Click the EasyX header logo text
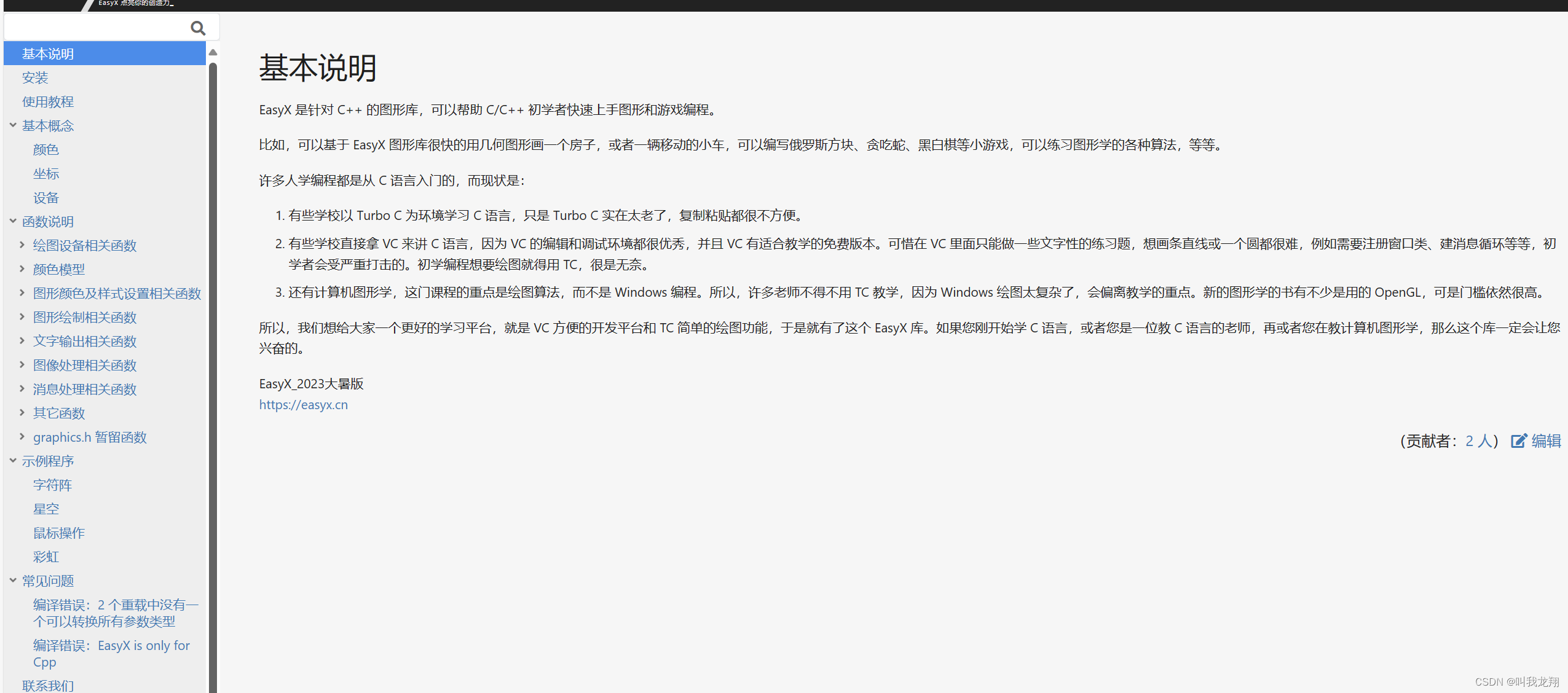 (136, 3)
